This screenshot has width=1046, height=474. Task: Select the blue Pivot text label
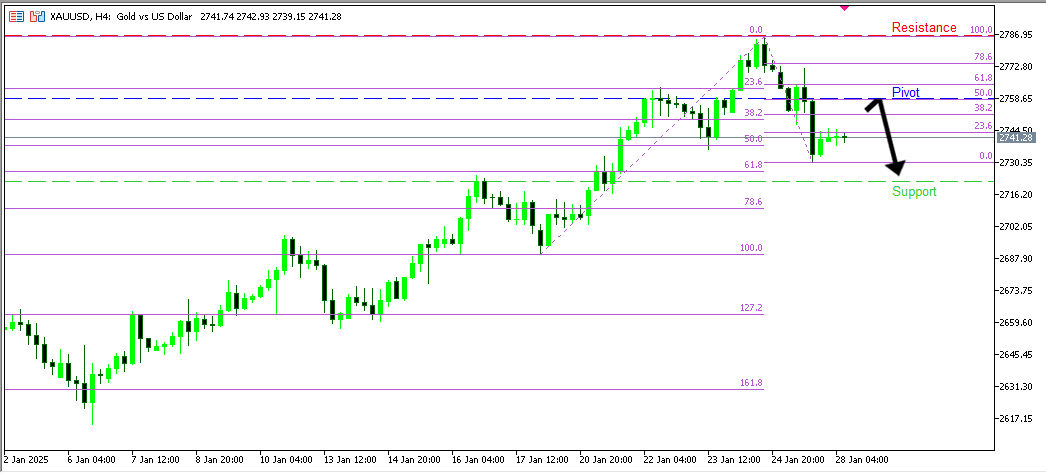(x=905, y=92)
